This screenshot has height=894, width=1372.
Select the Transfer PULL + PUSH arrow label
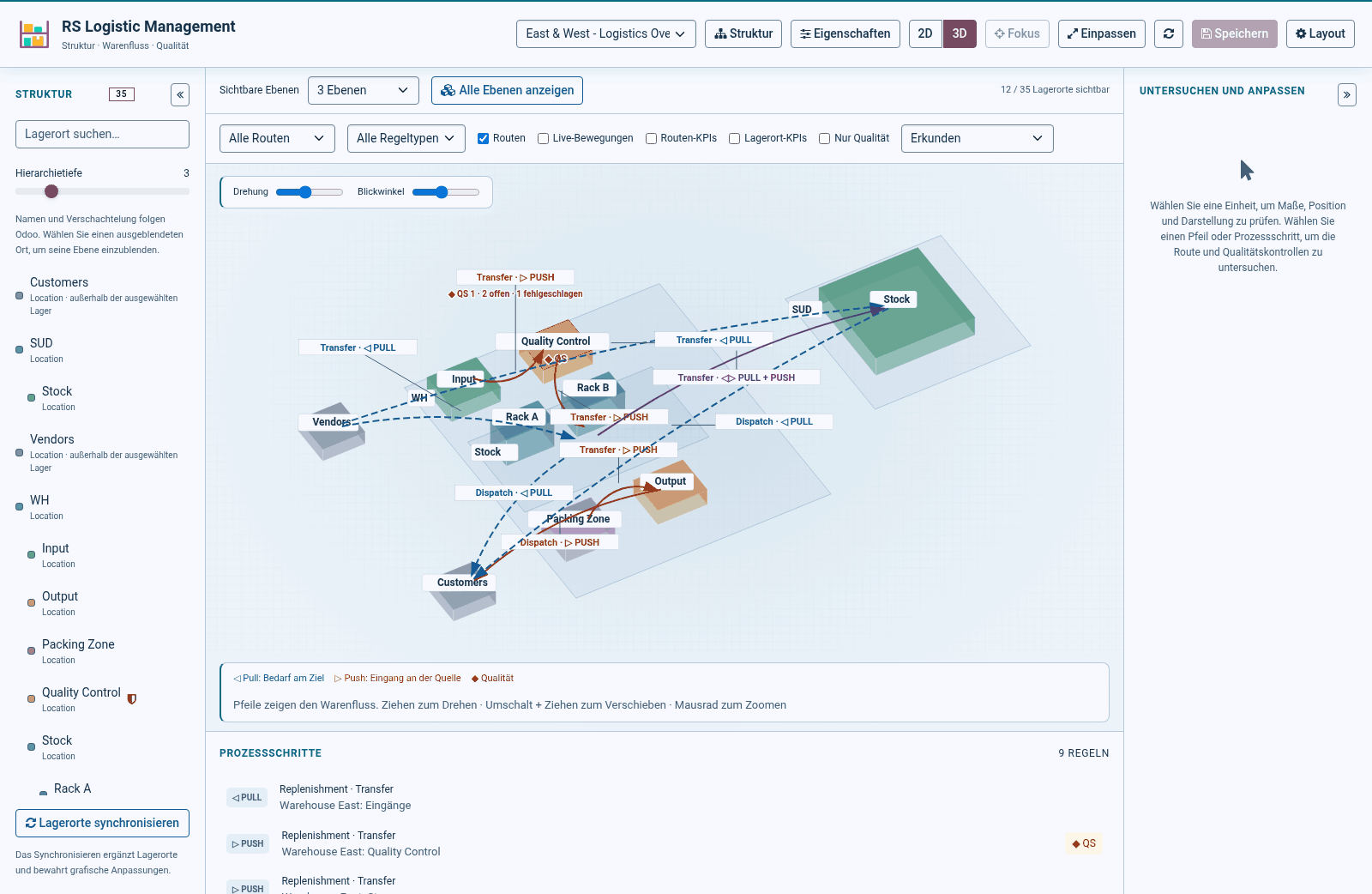pyautogui.click(x=737, y=378)
